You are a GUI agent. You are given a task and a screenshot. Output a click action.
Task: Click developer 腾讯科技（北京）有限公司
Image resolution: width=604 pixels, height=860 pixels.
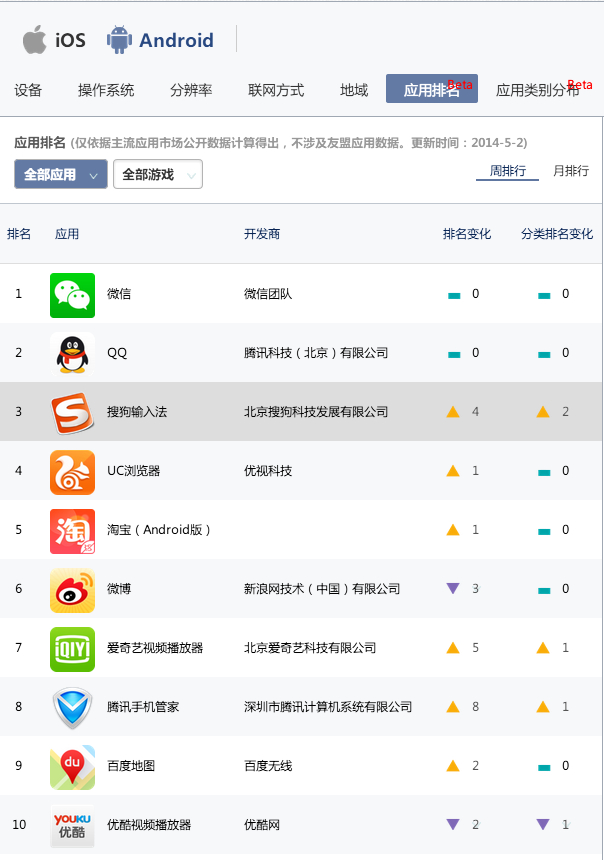coord(316,353)
